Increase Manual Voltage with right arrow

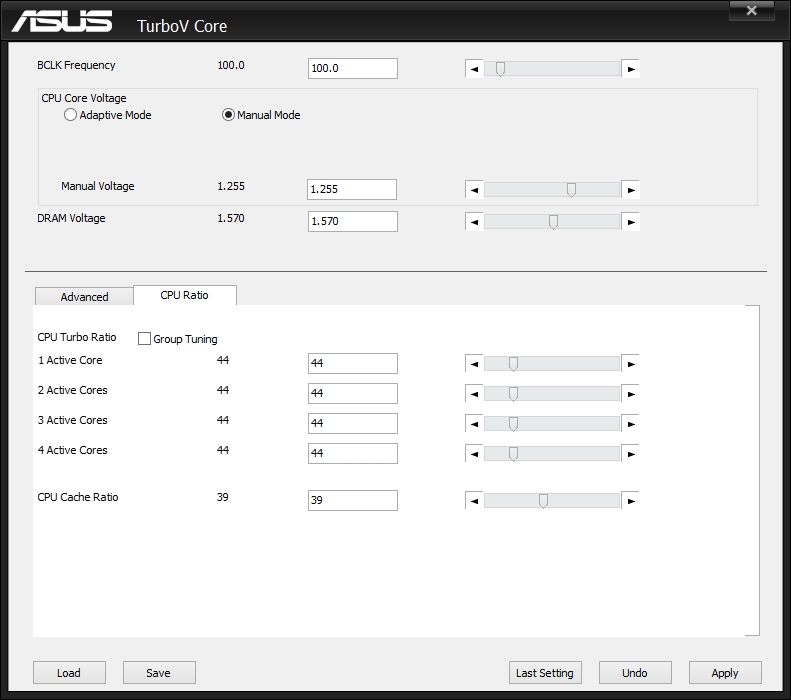coord(631,190)
